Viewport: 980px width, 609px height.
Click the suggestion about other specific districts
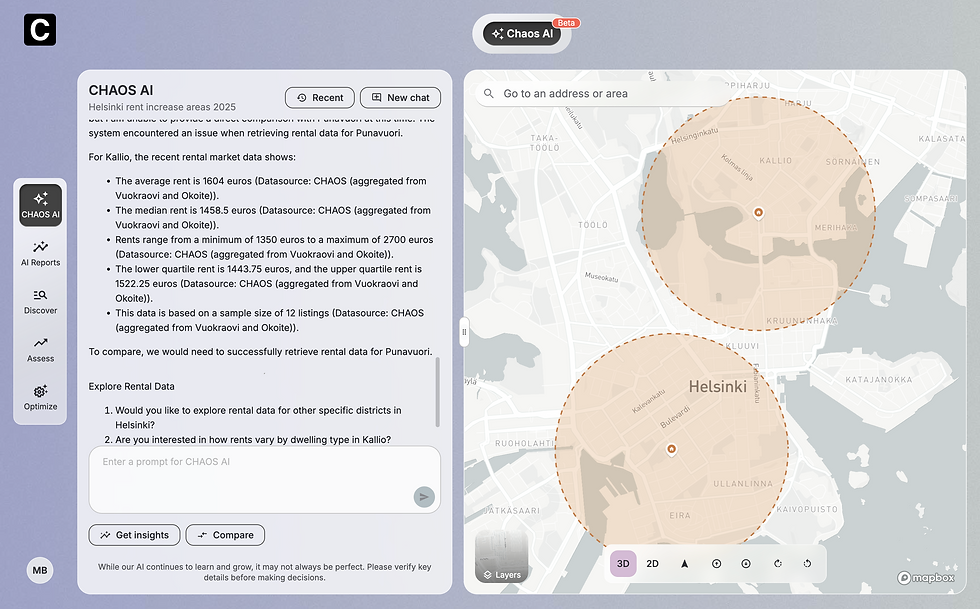click(258, 418)
